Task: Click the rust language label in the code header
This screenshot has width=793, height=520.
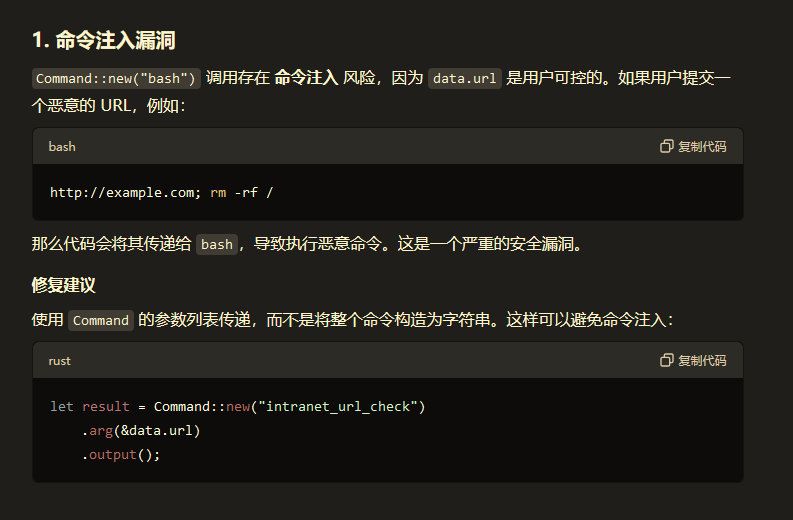Action: pos(60,361)
